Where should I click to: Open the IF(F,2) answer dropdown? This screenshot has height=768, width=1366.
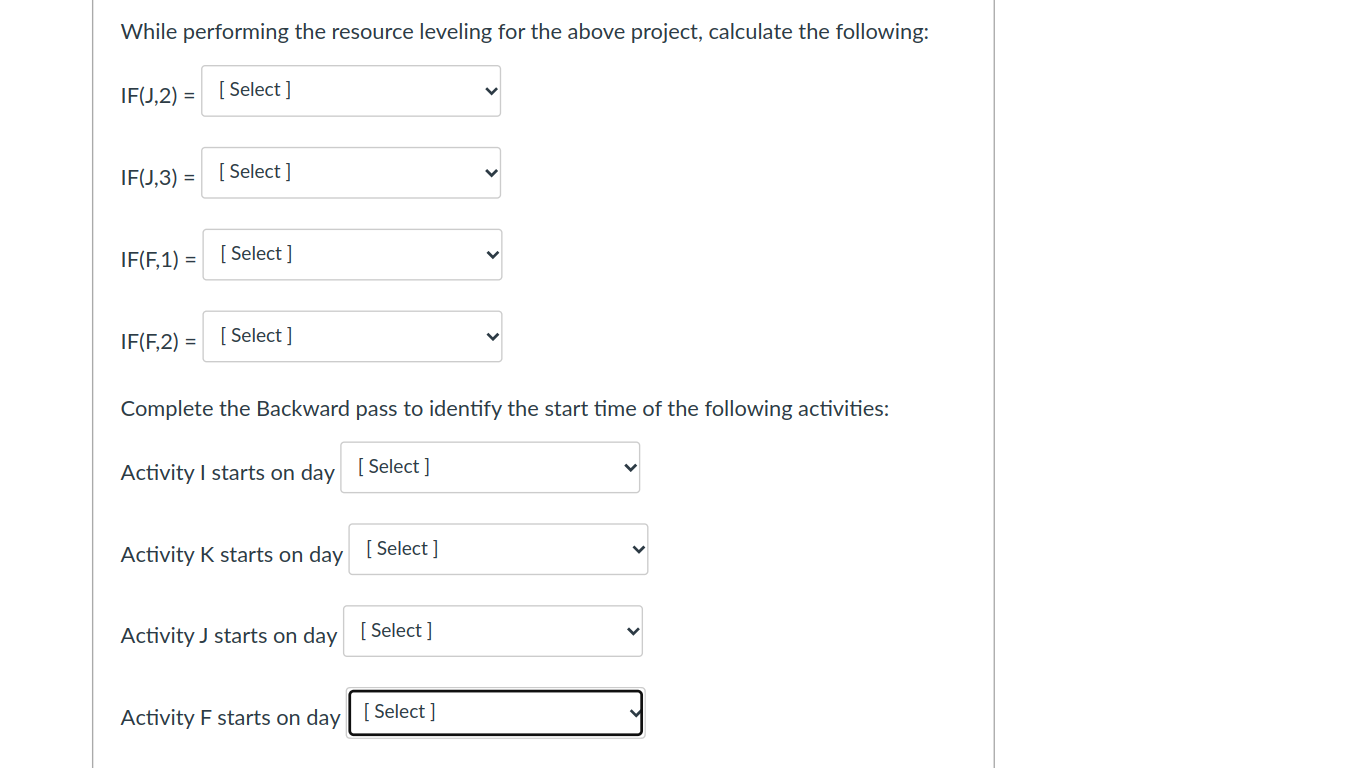click(x=351, y=336)
